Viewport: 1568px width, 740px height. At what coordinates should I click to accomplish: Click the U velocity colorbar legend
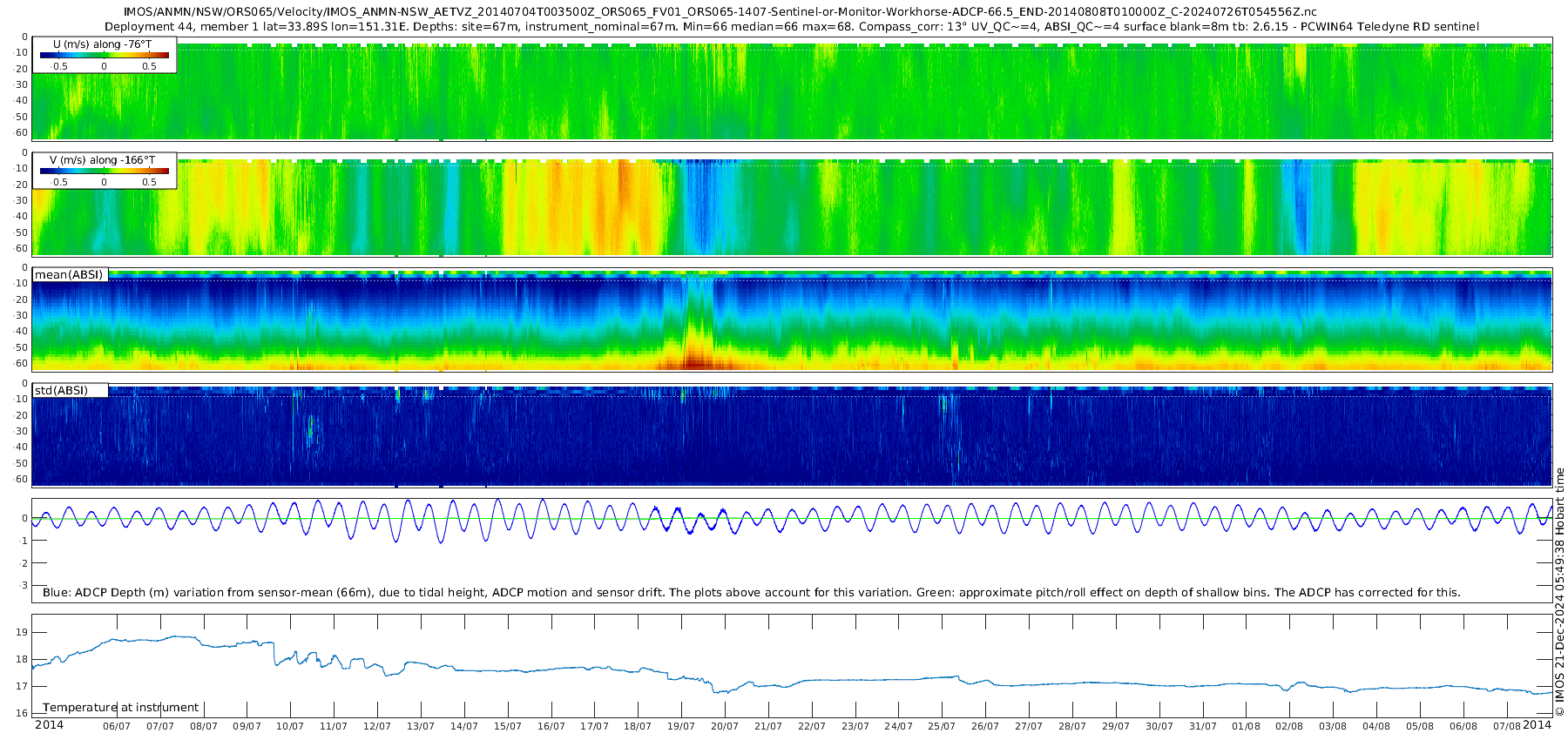[104, 55]
